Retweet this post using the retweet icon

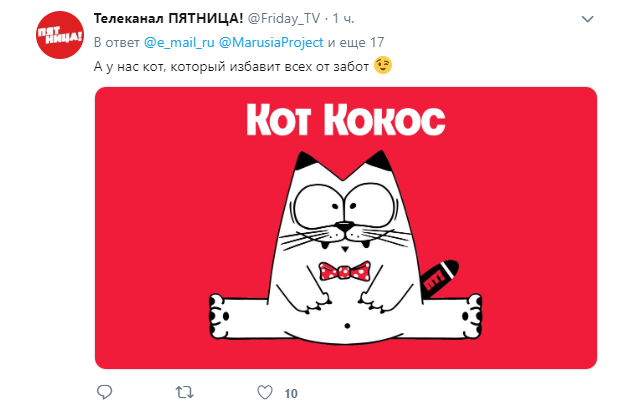(184, 392)
